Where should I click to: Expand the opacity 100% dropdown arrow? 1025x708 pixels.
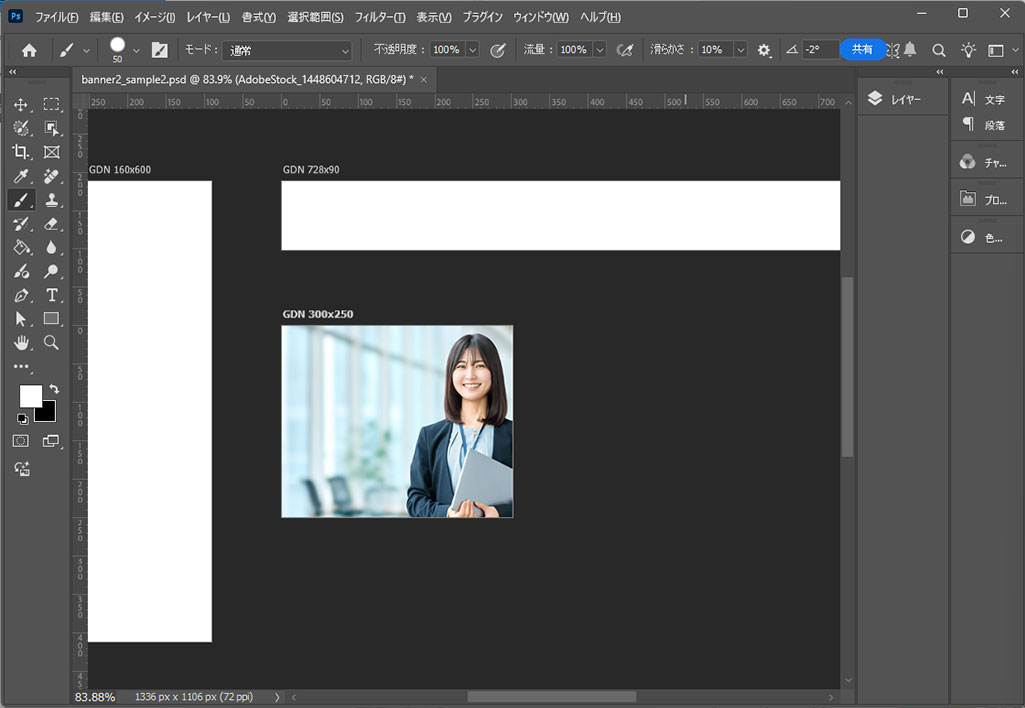point(472,50)
